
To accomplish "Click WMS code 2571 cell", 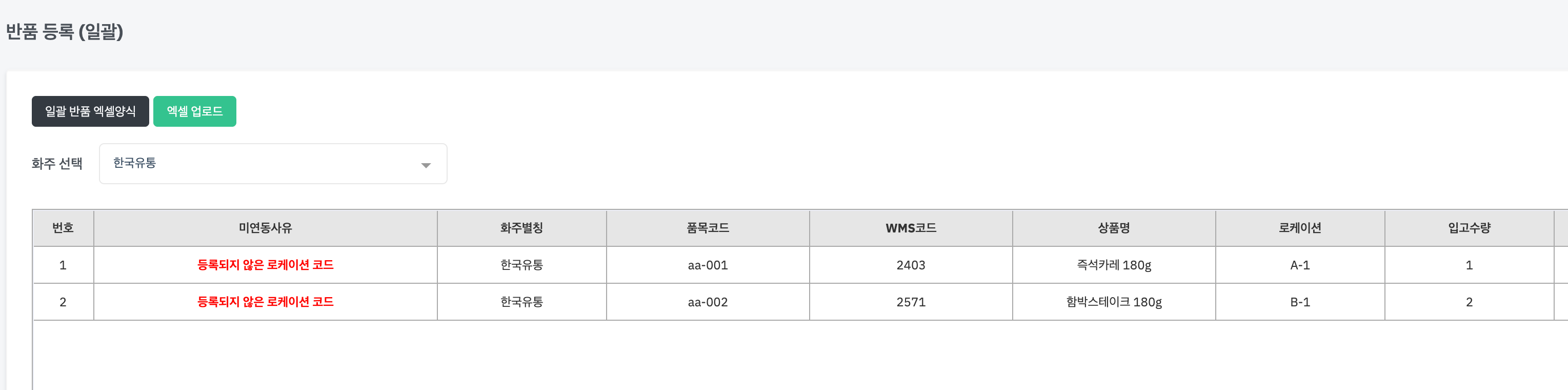I will point(911,302).
